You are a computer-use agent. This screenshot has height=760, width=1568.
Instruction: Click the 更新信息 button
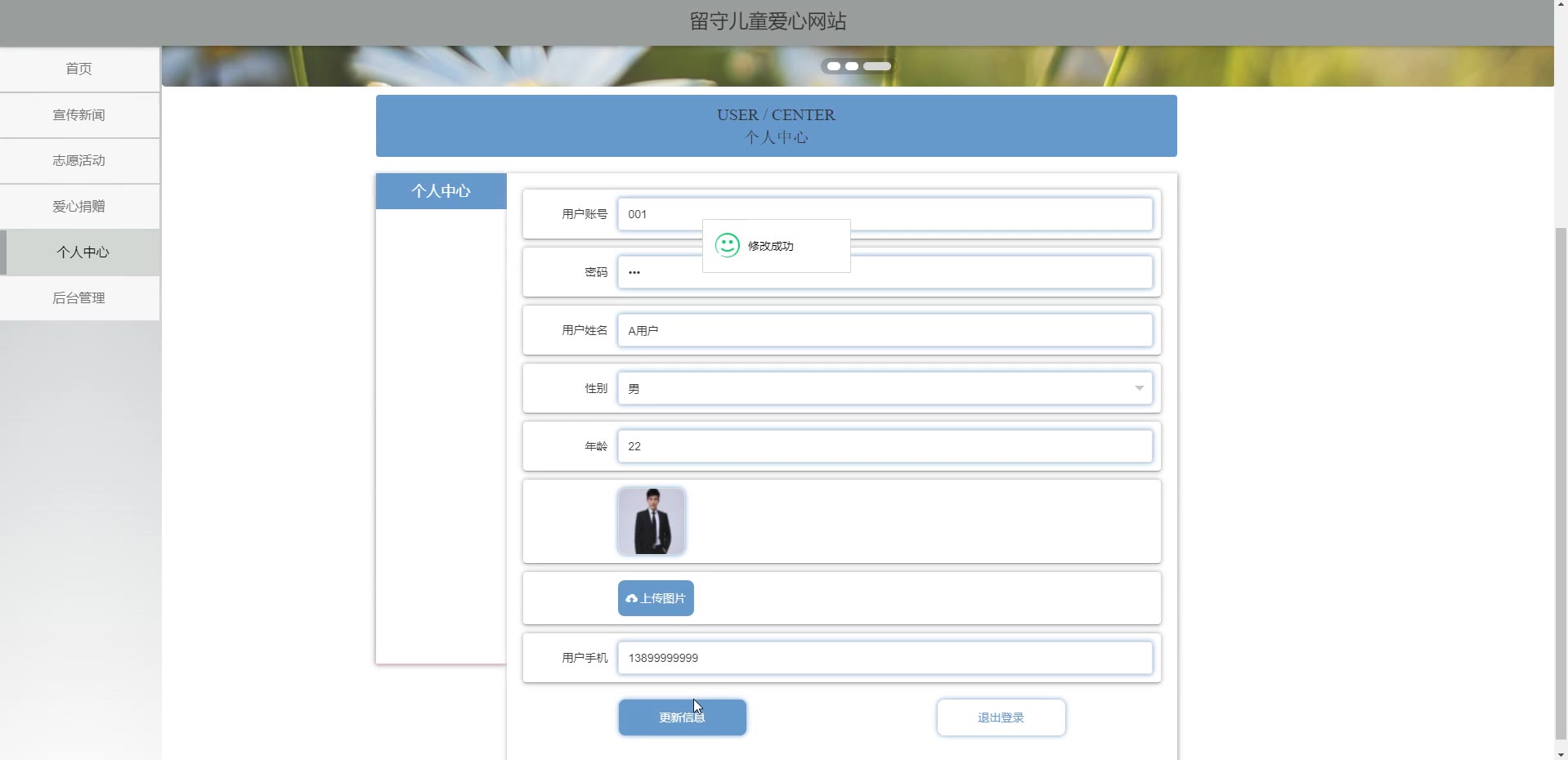[x=682, y=718]
